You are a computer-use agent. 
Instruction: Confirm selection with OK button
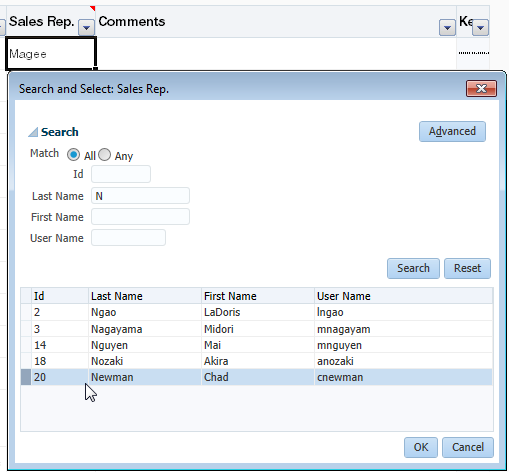point(421,447)
